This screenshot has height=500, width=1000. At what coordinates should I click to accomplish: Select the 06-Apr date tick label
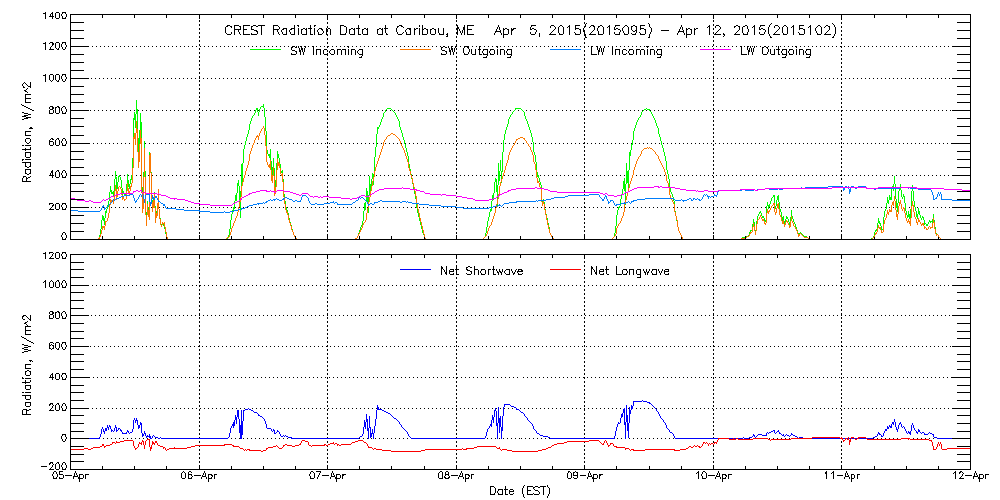tap(200, 478)
